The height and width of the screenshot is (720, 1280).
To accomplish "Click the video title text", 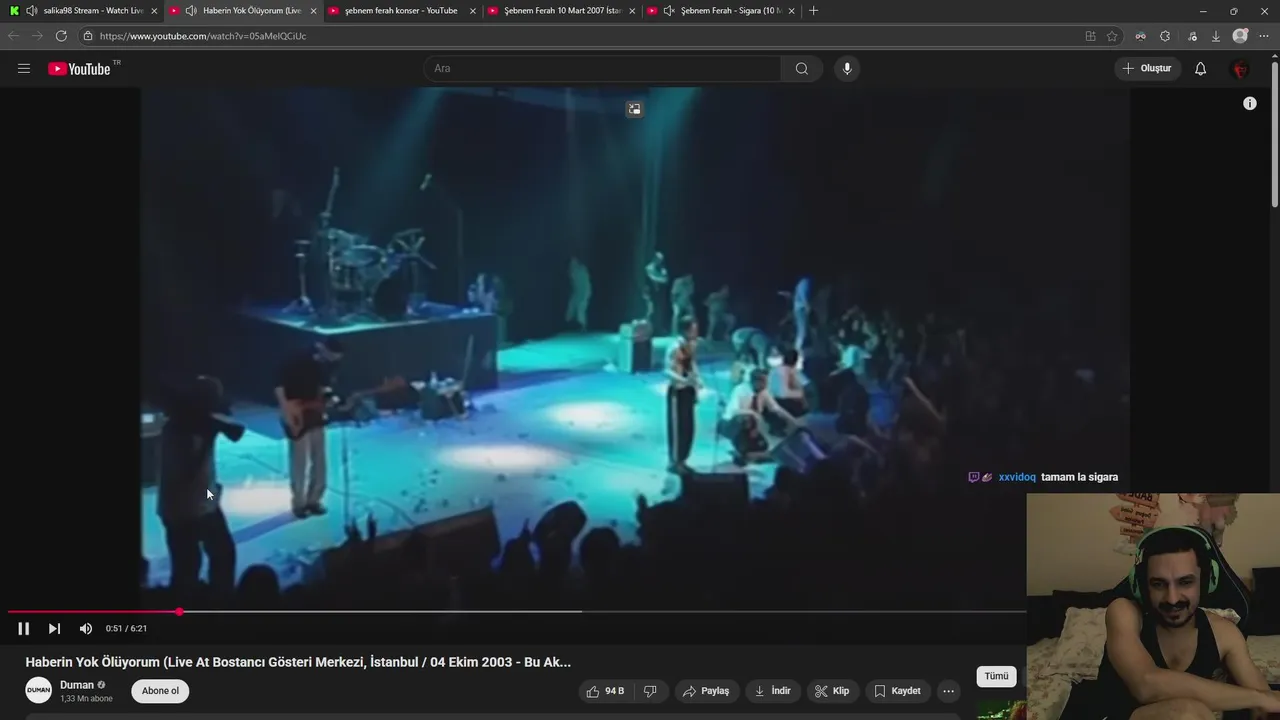I will click(x=298, y=662).
